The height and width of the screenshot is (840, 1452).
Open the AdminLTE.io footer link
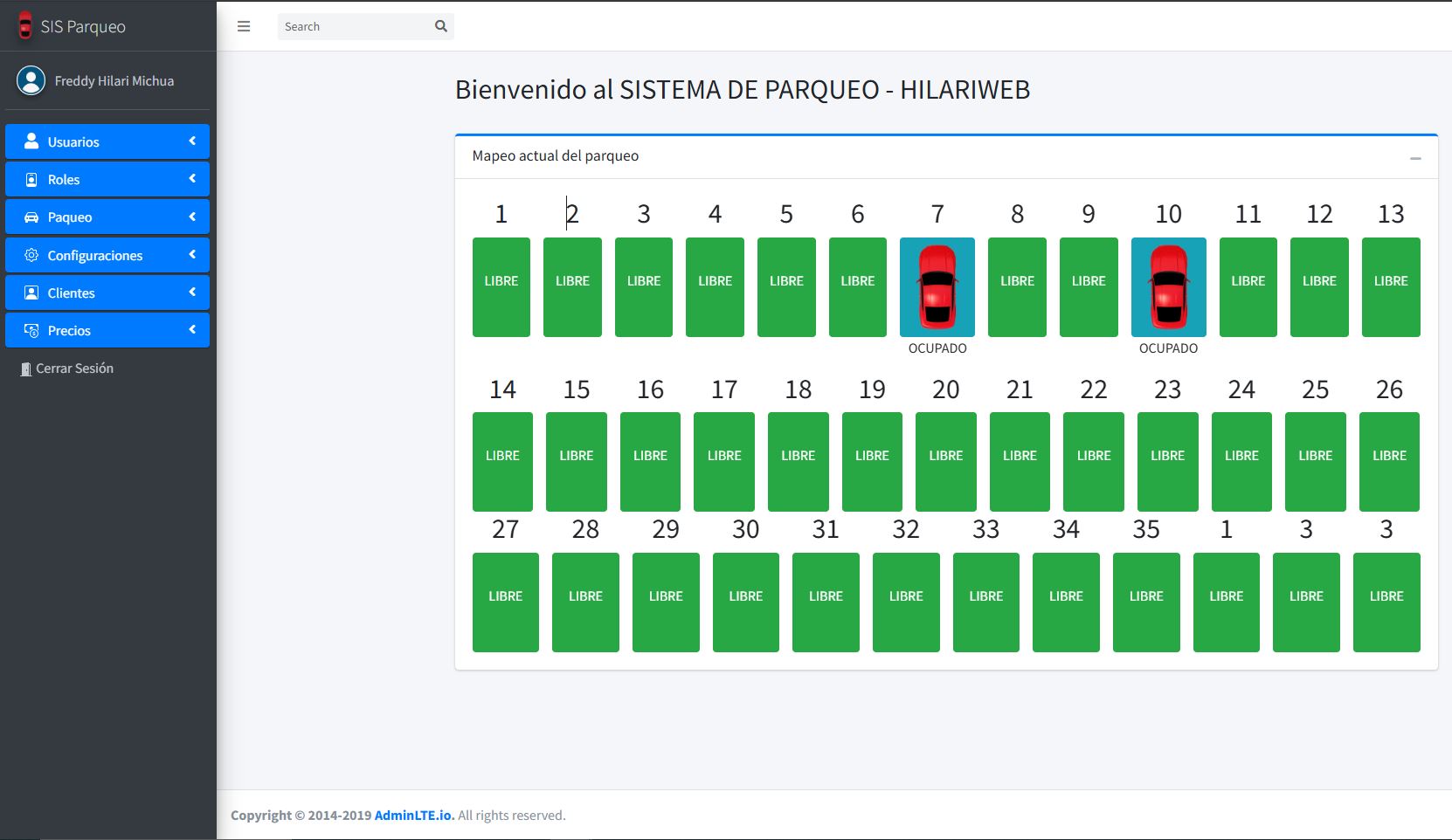[x=414, y=816]
